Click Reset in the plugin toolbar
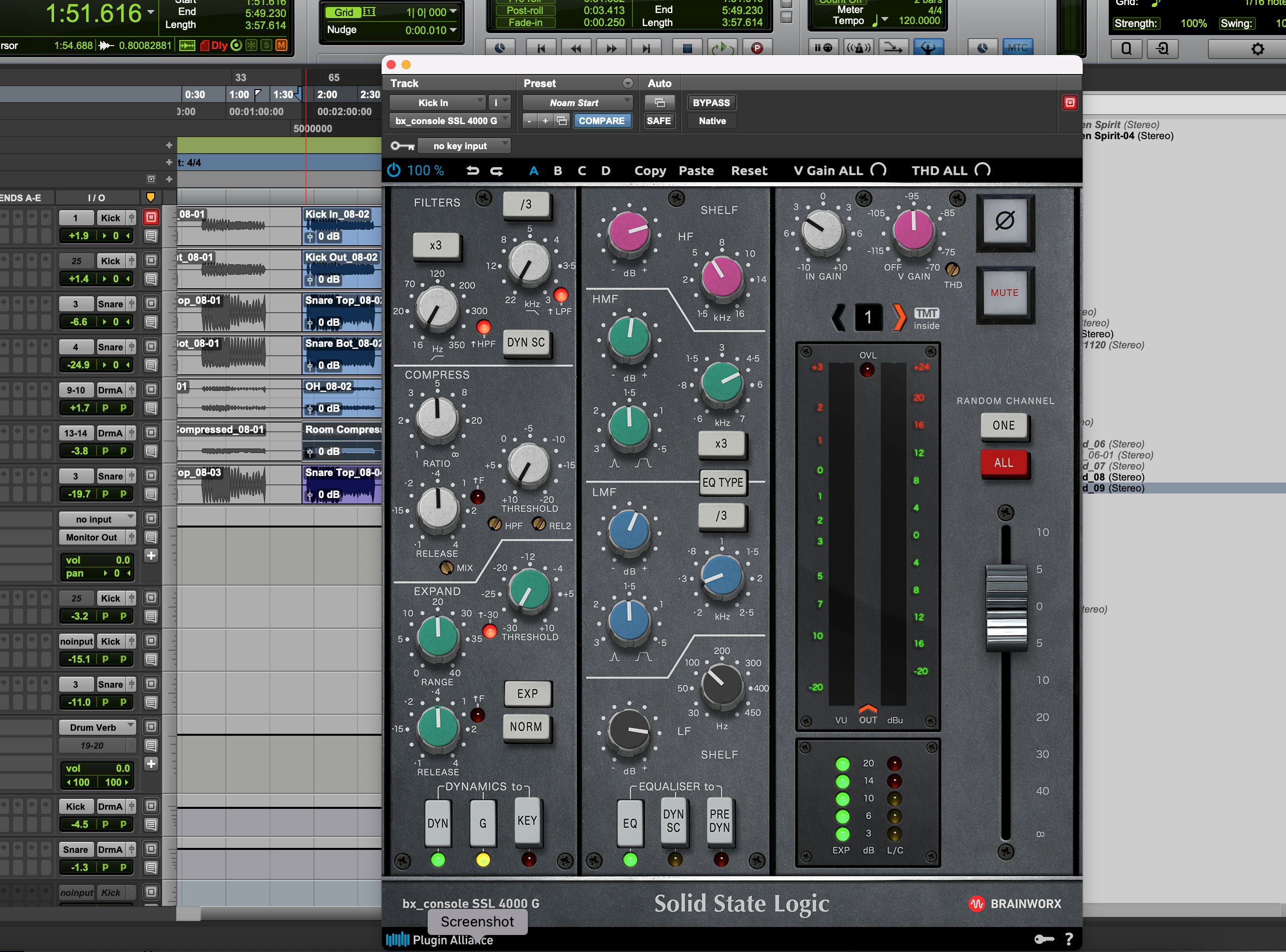Image resolution: width=1286 pixels, height=952 pixels. click(x=749, y=171)
